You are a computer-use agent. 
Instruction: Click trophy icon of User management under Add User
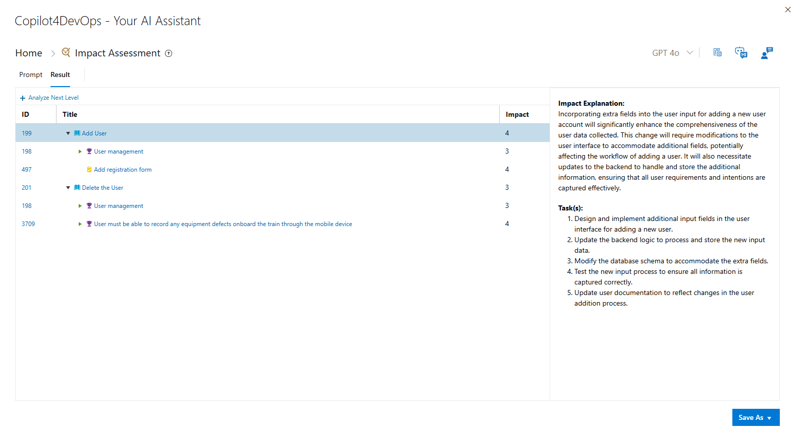89,151
